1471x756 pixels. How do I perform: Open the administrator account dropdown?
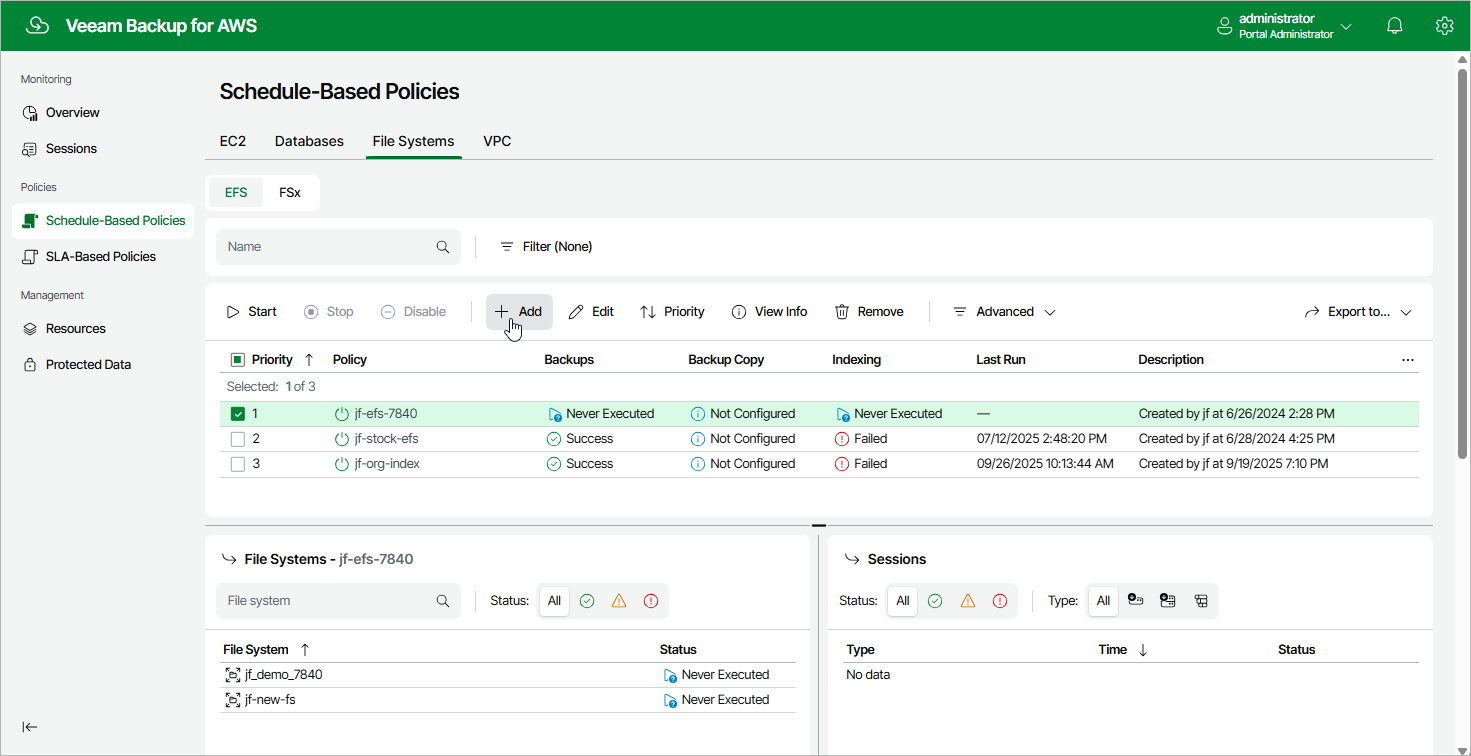(x=1284, y=26)
